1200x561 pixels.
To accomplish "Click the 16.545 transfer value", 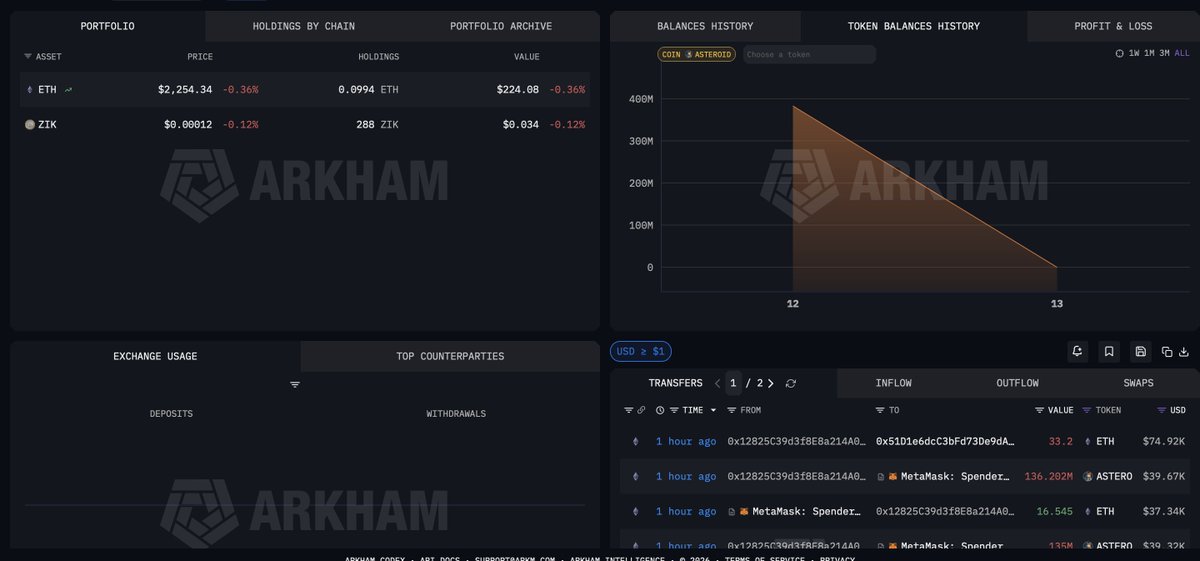I will 1054,512.
